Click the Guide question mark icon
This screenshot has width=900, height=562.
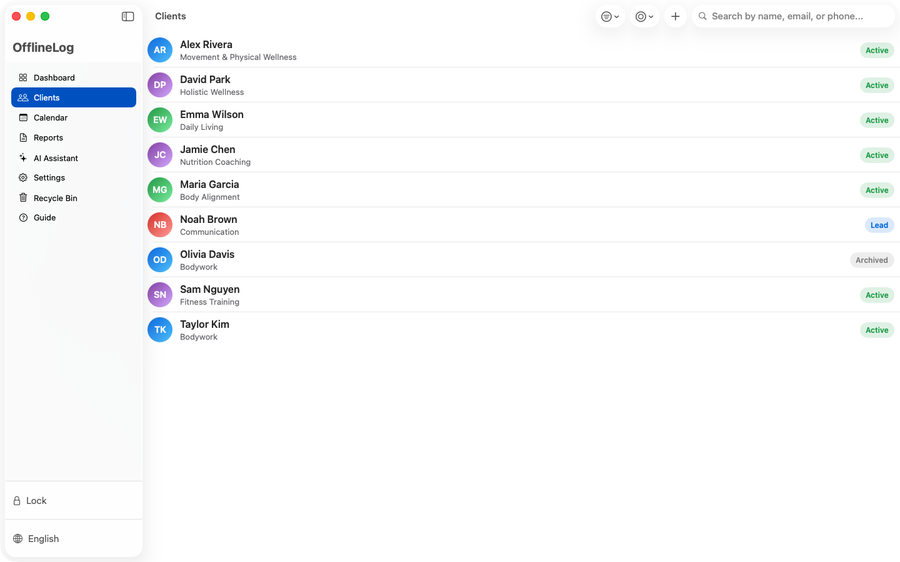coord(23,218)
